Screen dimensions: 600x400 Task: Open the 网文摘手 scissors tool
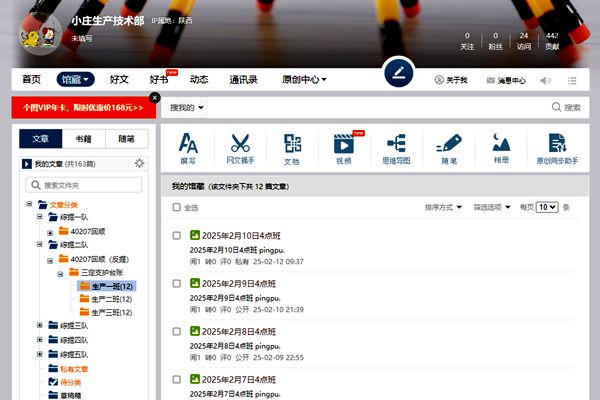[x=240, y=146]
